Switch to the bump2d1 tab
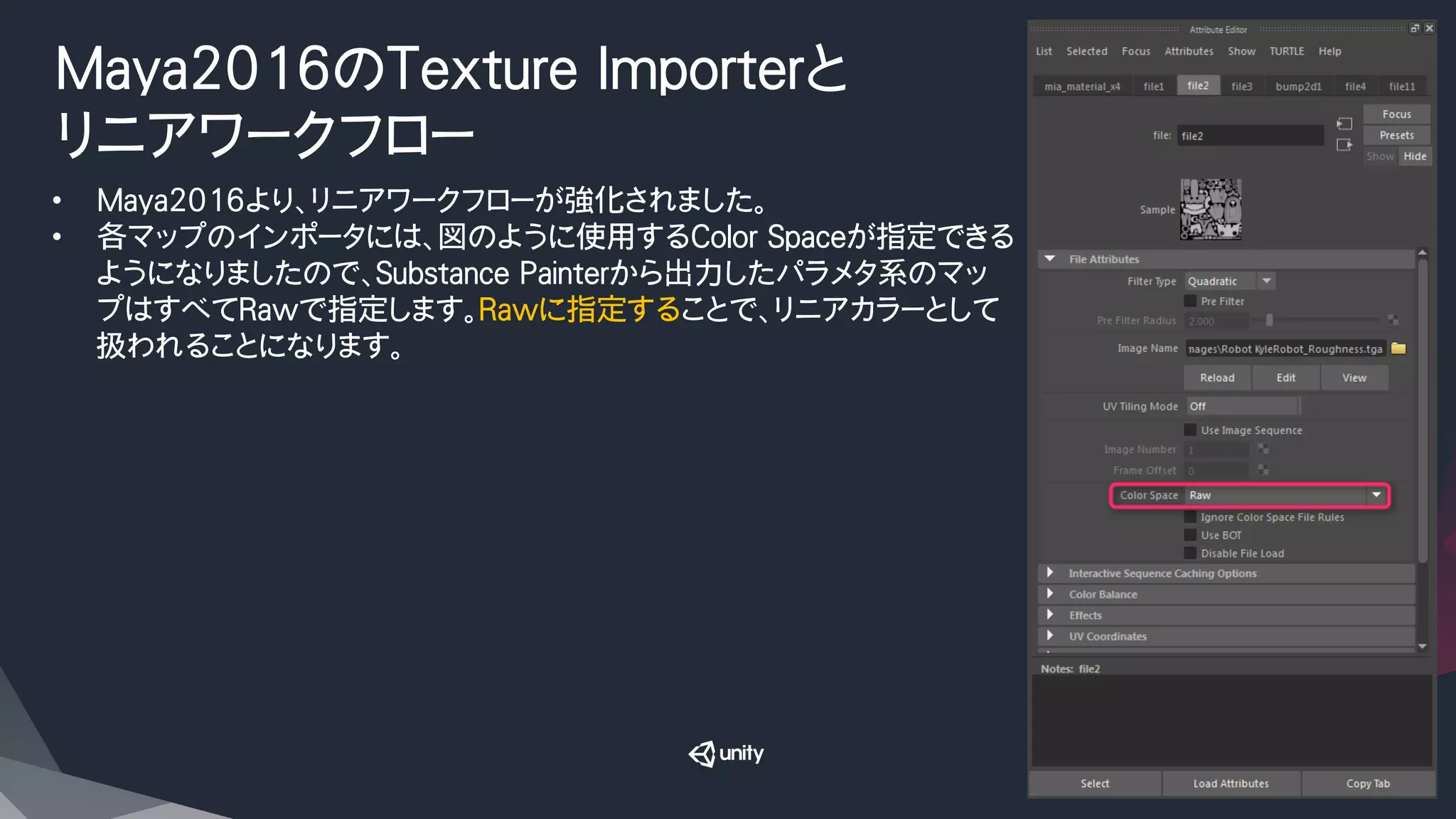 coord(1298,86)
